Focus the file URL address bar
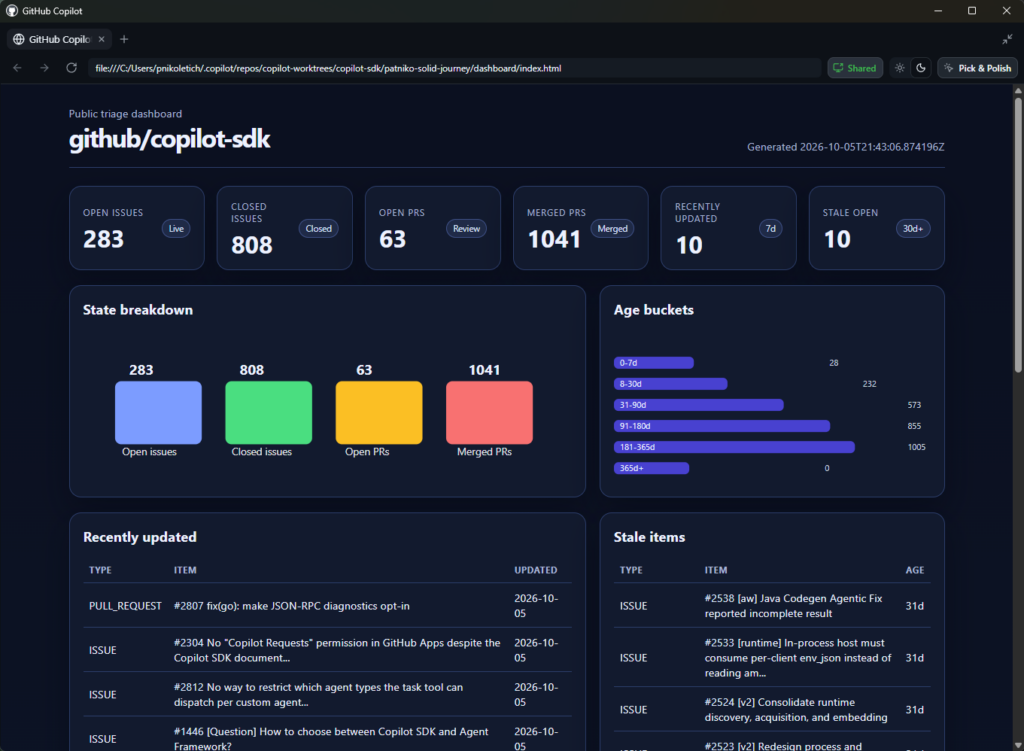The width and height of the screenshot is (1024, 751). 455,68
